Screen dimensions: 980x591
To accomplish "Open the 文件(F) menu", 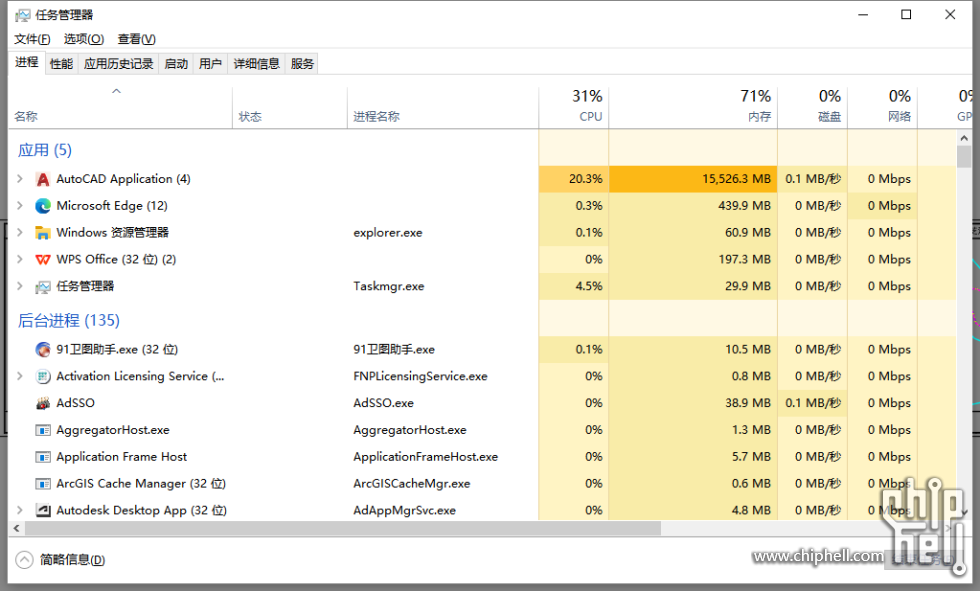I will (x=32, y=39).
